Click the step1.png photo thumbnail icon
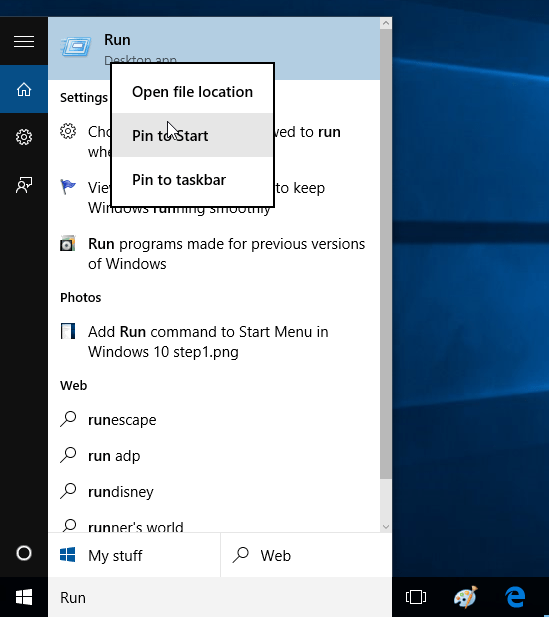 pyautogui.click(x=68, y=331)
